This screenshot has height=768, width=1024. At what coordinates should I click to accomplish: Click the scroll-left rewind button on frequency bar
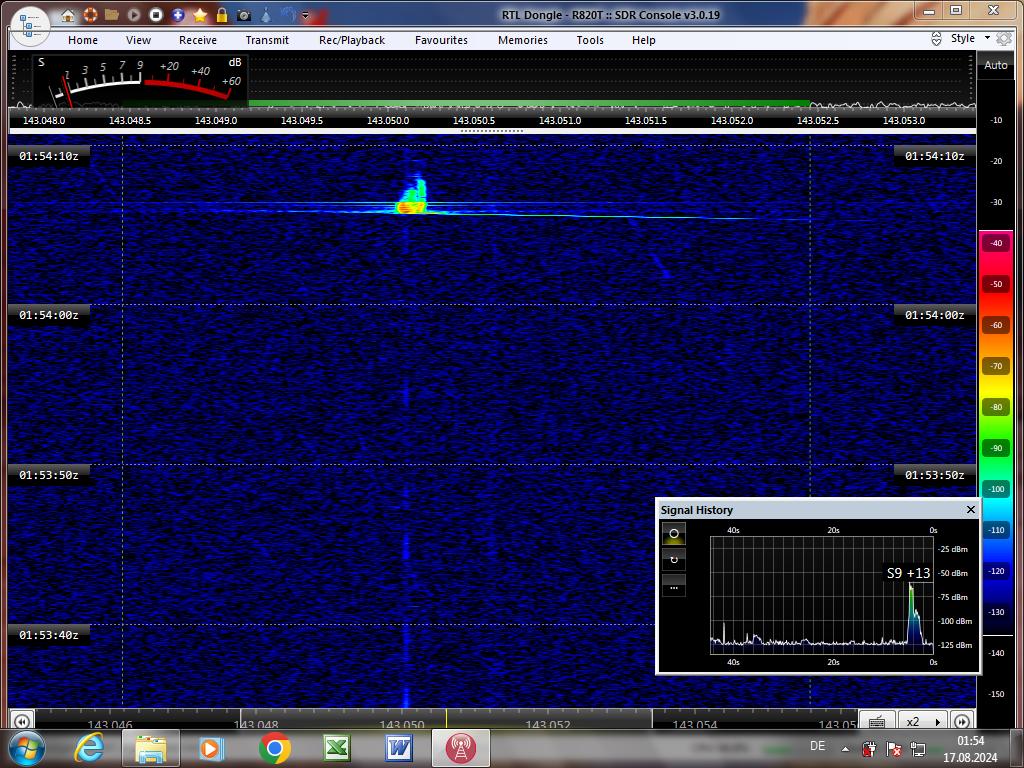point(22,722)
